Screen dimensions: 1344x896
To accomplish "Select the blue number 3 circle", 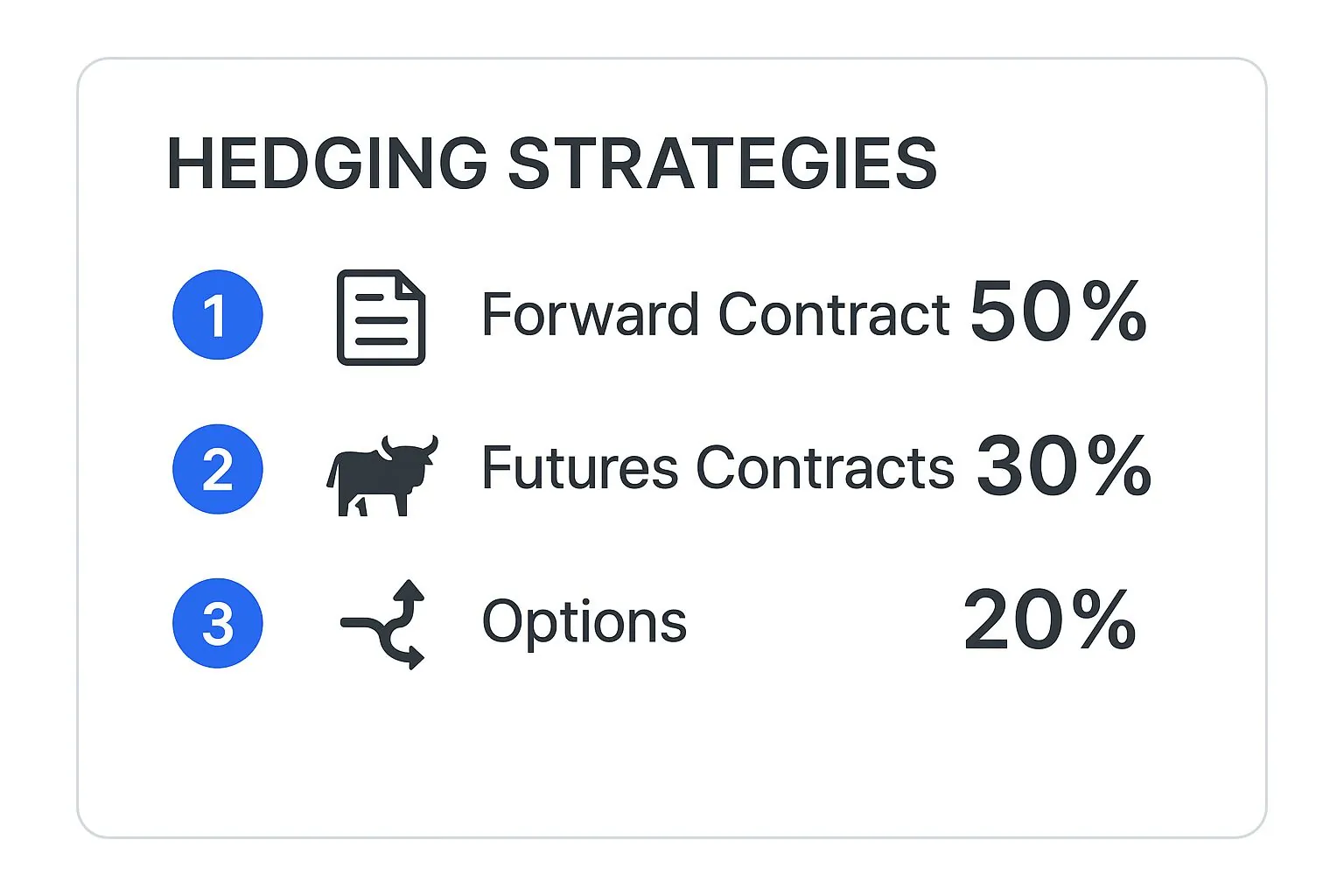I will 218,623.
